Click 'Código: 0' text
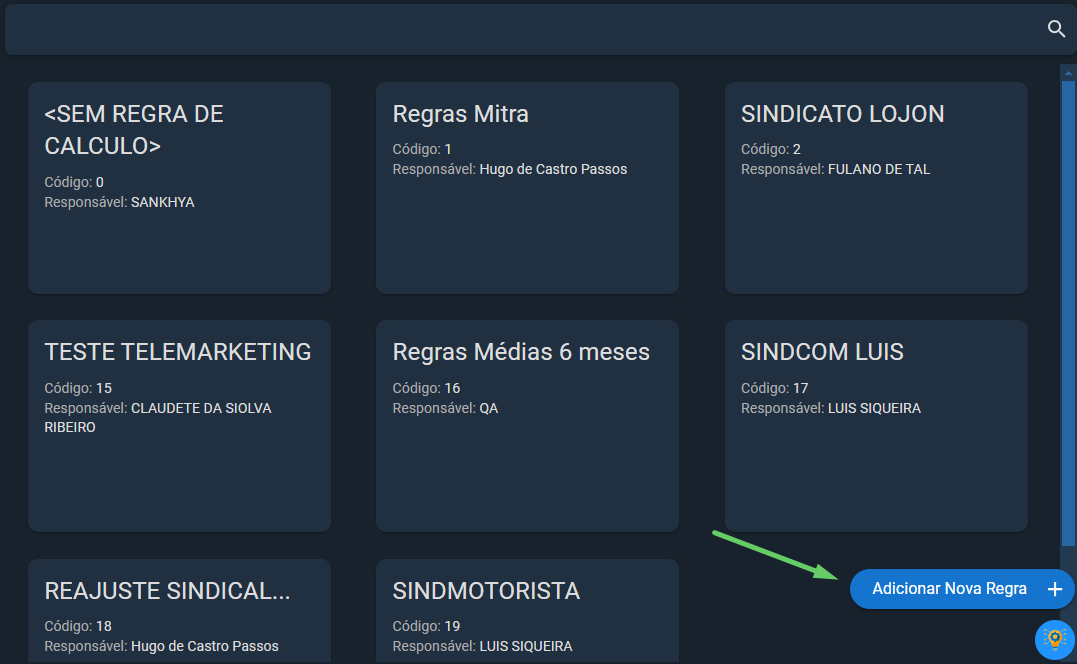The width and height of the screenshot is (1077, 664). 74,182
